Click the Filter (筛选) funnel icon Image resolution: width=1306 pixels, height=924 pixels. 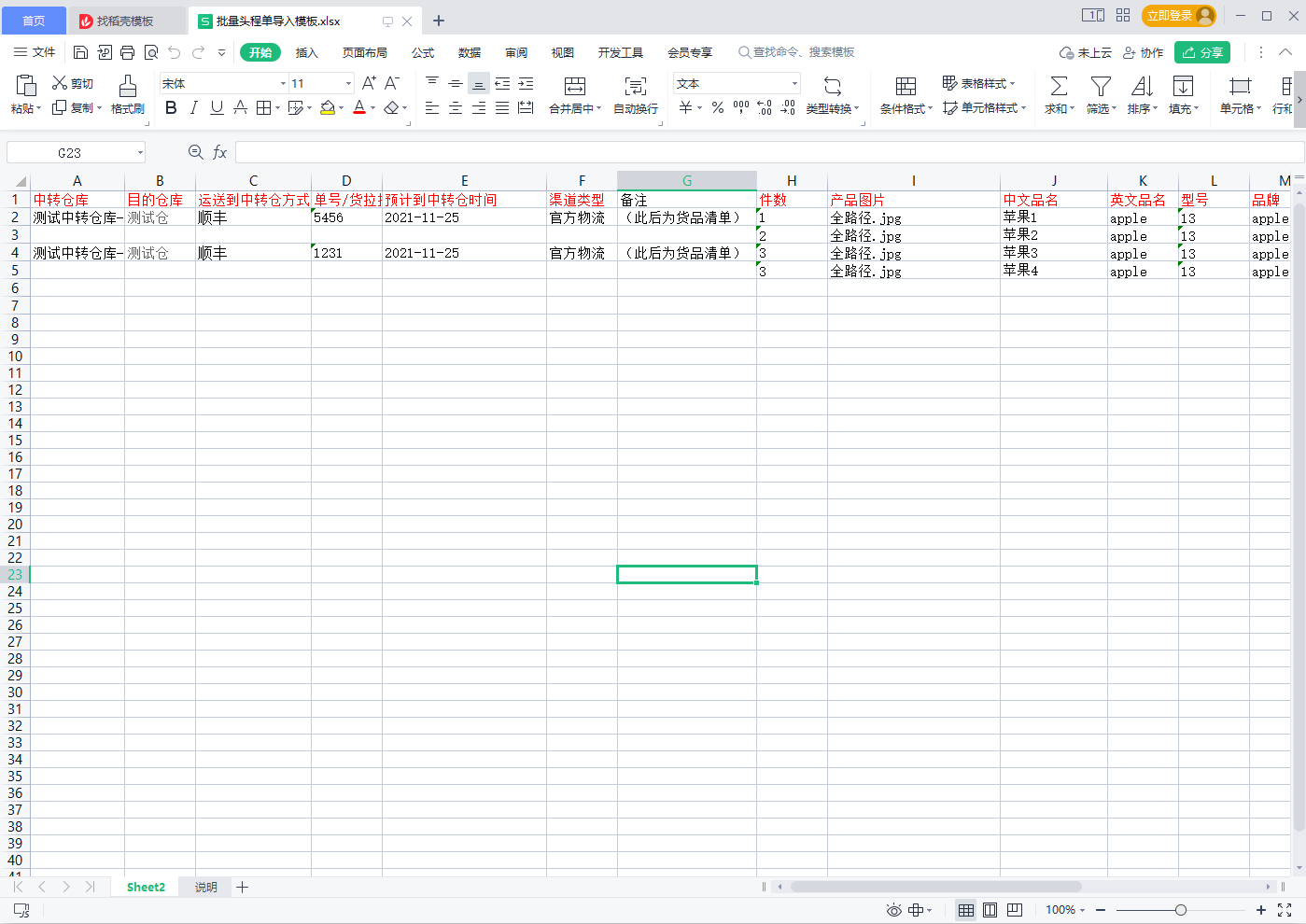(1101, 87)
